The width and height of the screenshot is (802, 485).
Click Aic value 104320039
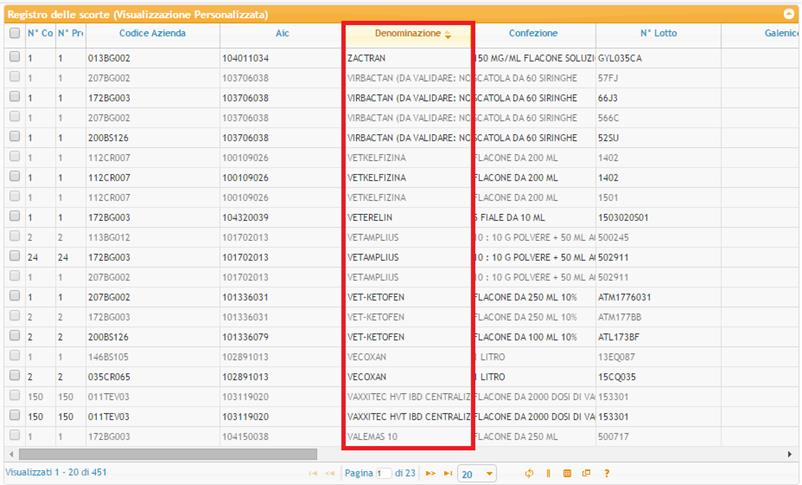(x=246, y=217)
